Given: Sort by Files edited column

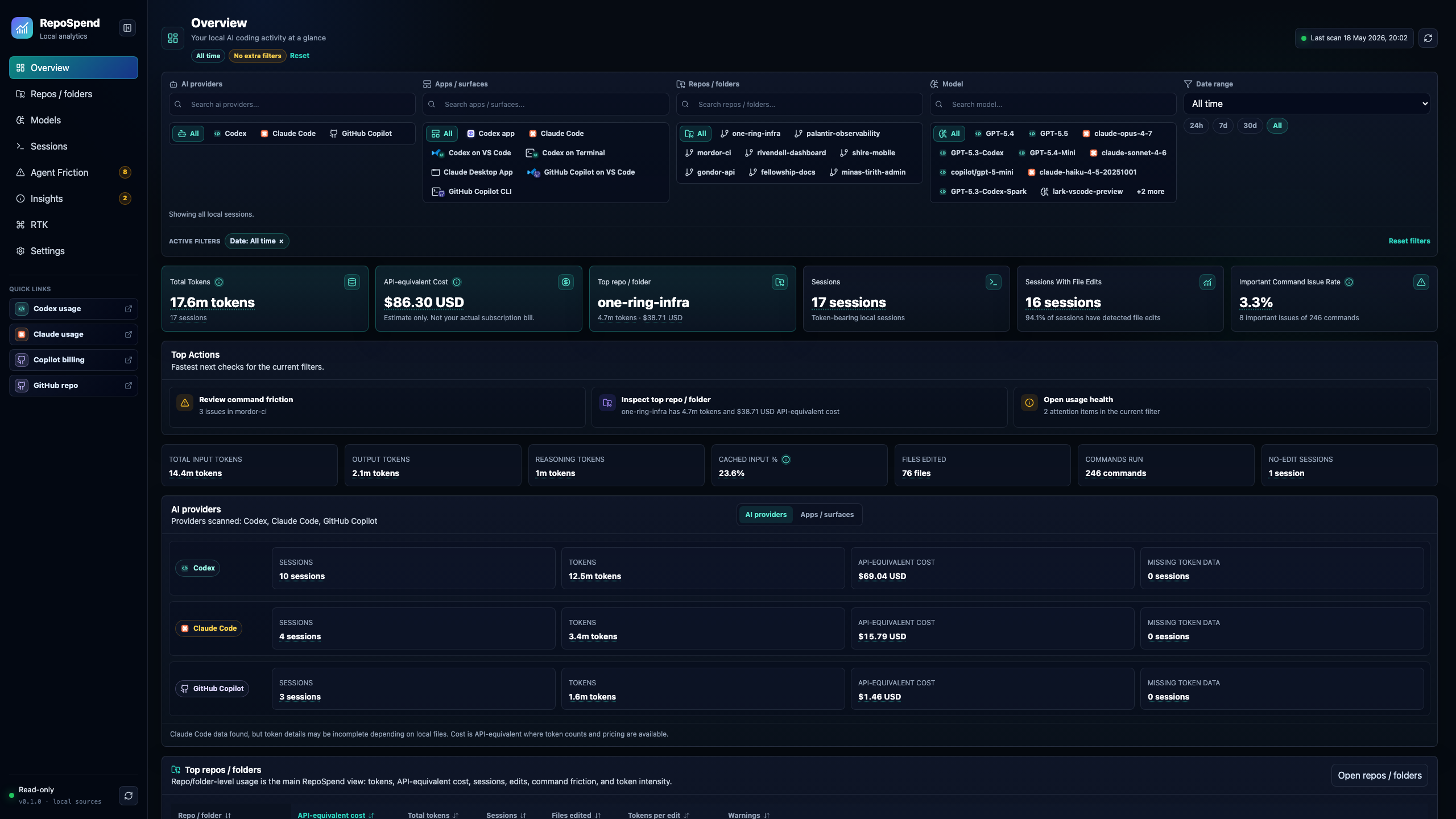Looking at the screenshot, I should point(576,815).
